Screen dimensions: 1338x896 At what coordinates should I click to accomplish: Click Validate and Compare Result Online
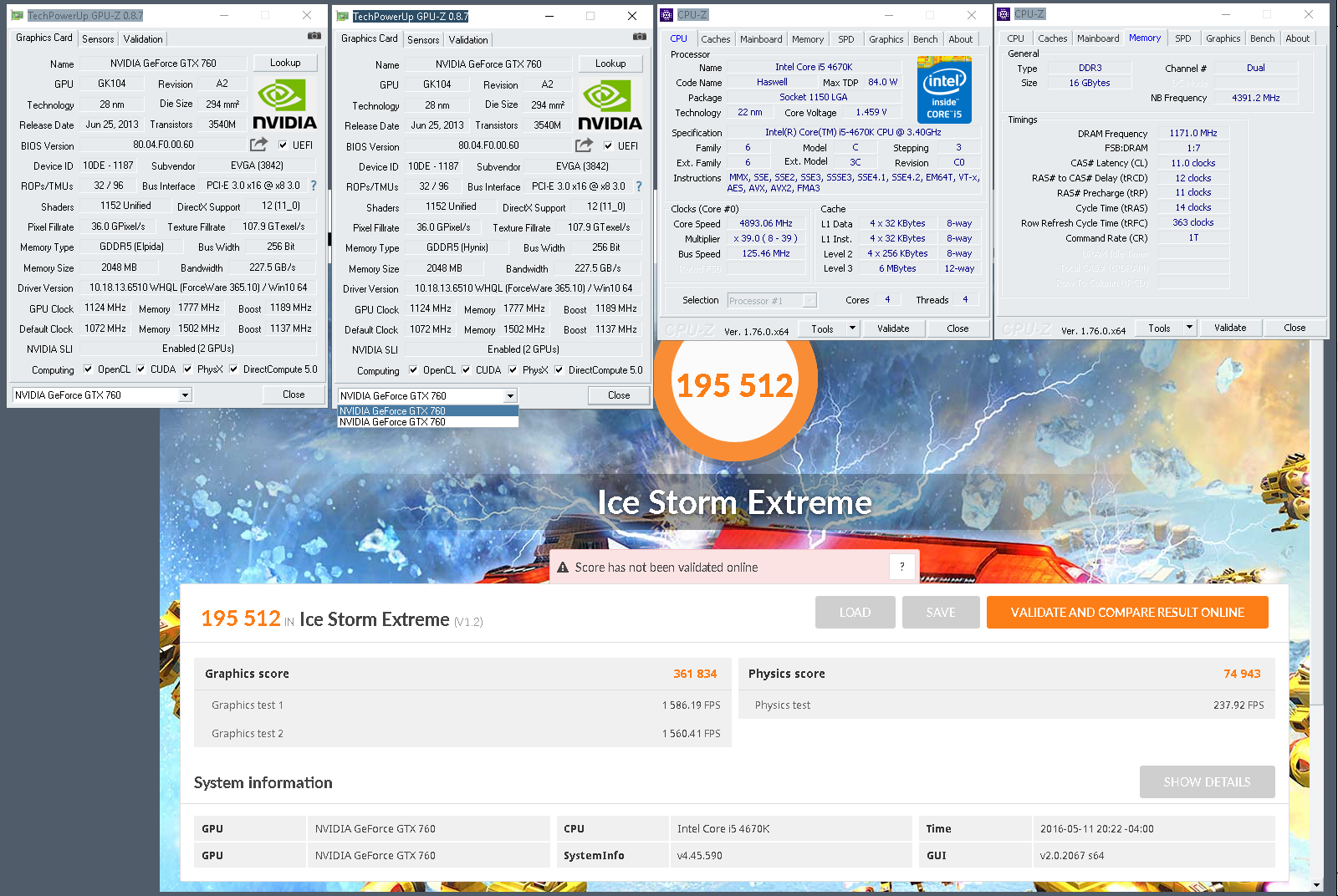pos(1127,613)
